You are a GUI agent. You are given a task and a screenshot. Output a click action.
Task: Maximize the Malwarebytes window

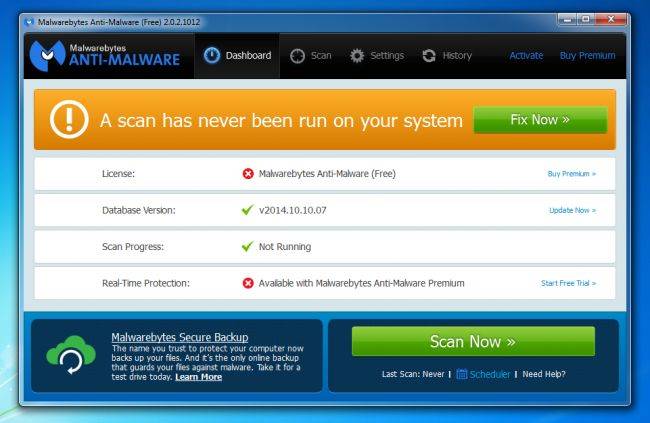click(586, 19)
